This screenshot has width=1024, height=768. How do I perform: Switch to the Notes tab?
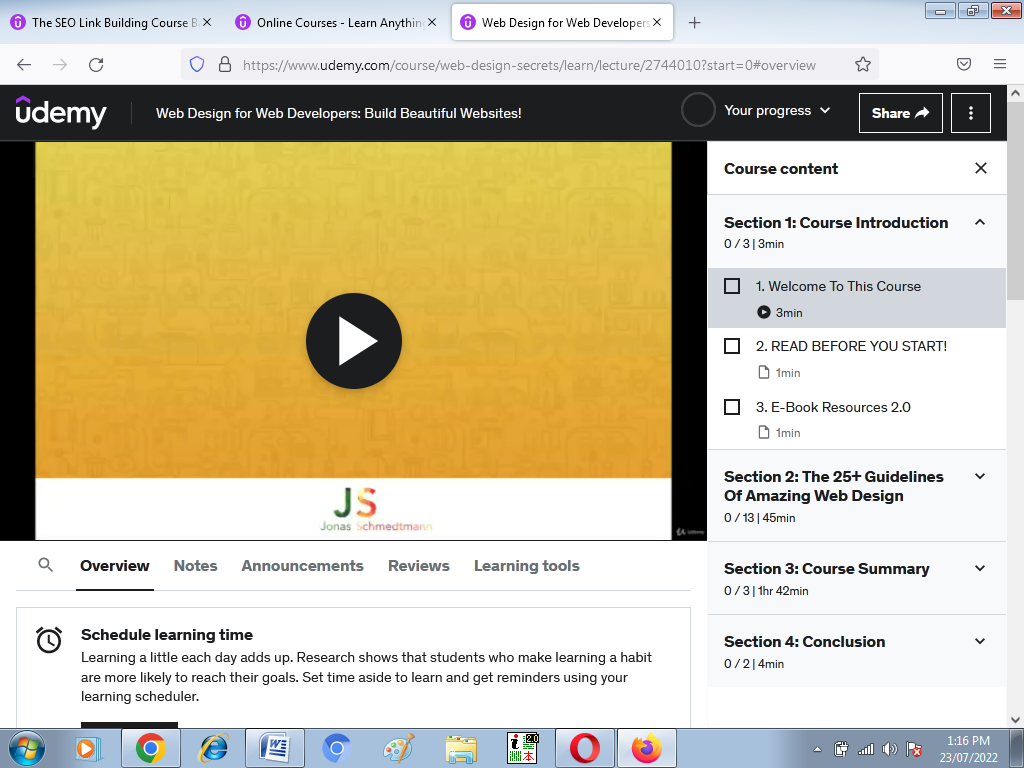point(195,566)
